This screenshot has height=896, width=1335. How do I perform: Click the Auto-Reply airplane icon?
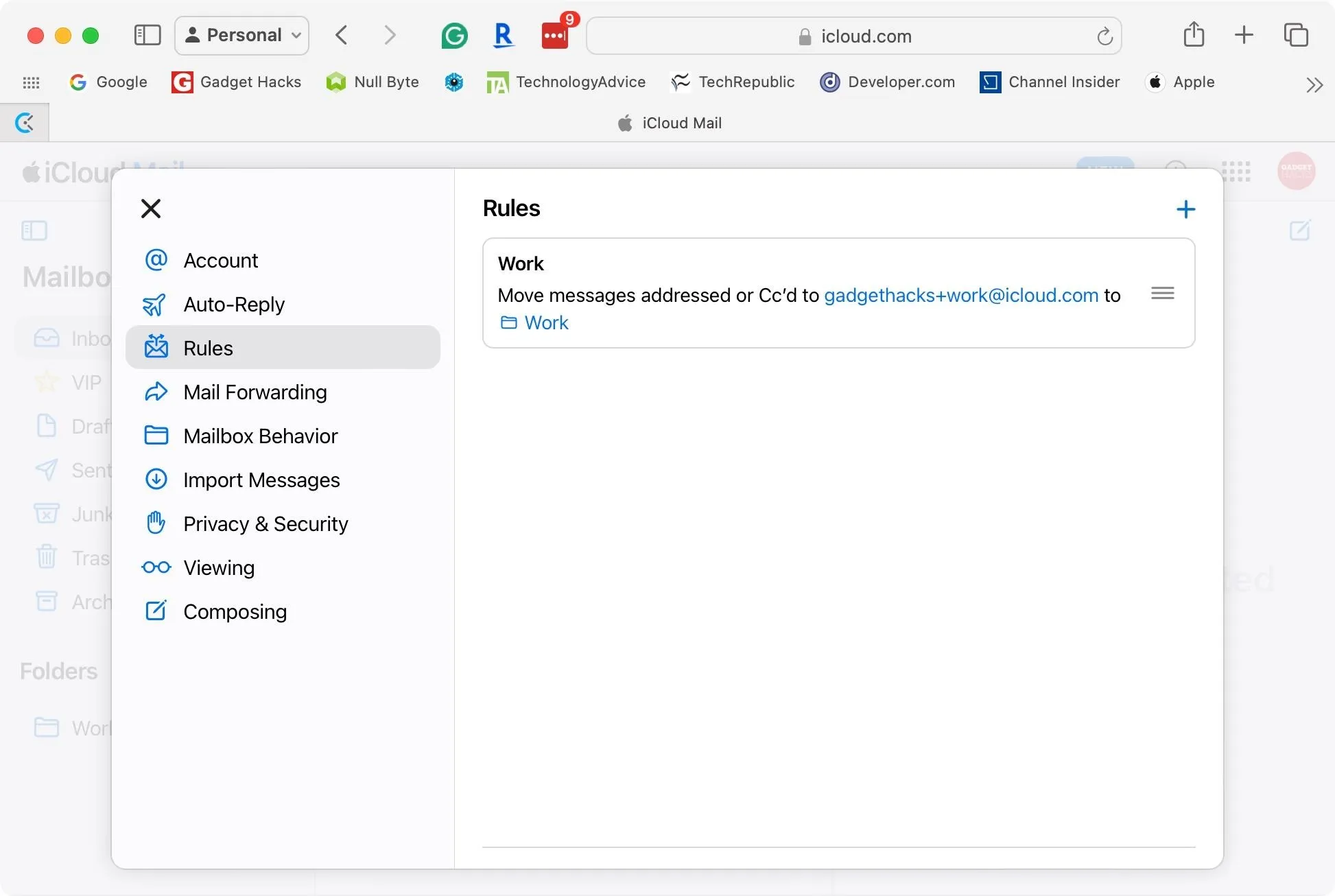tap(155, 305)
